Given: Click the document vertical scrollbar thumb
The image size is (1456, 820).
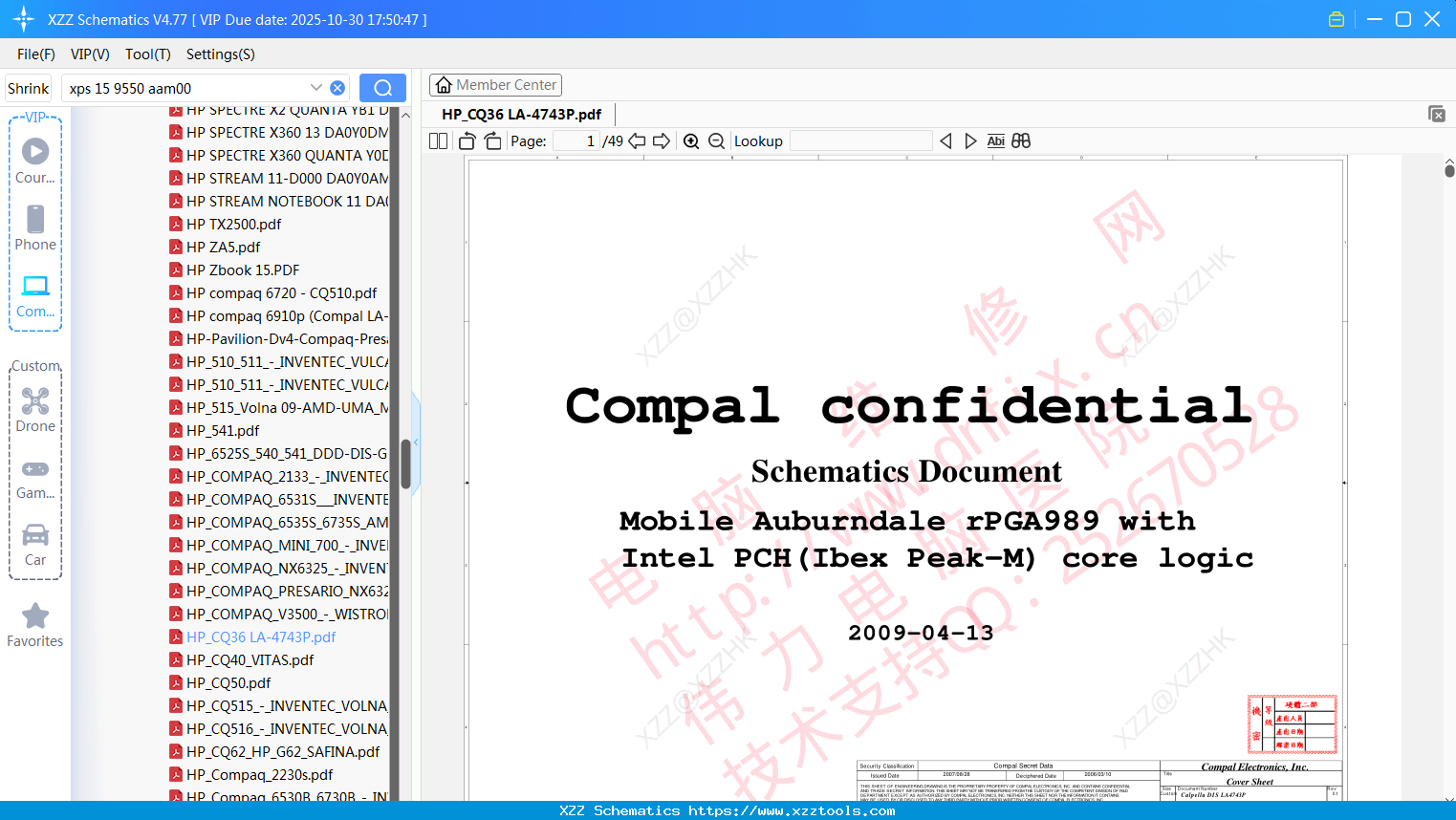Looking at the screenshot, I should pyautogui.click(x=1449, y=170).
